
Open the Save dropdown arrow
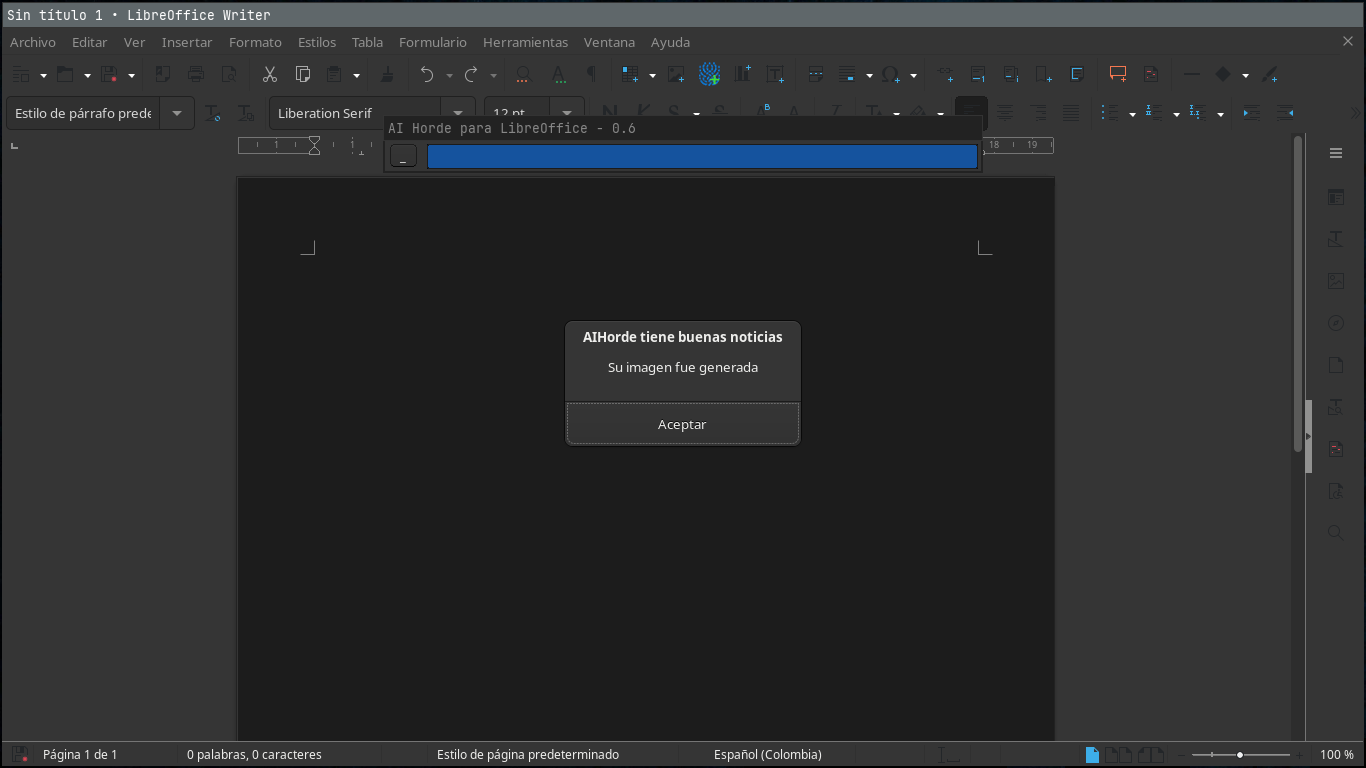[131, 75]
